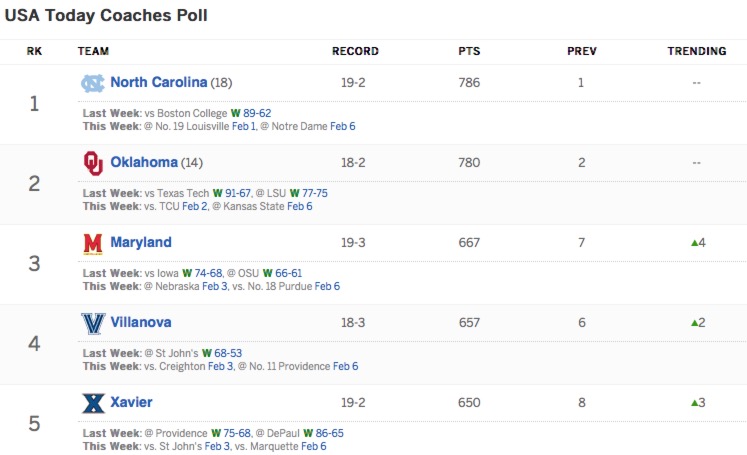This screenshot has height=455, width=747.
Task: Click the North Carolina Tar Heels logo
Action: click(x=92, y=83)
